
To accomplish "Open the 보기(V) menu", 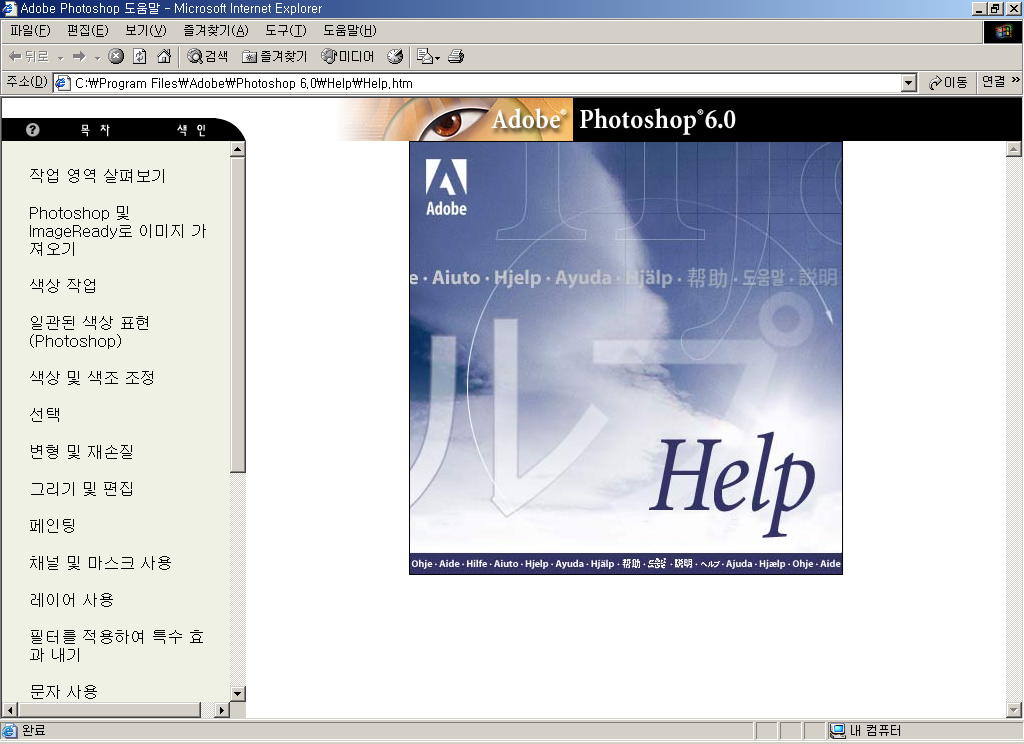I will point(146,31).
